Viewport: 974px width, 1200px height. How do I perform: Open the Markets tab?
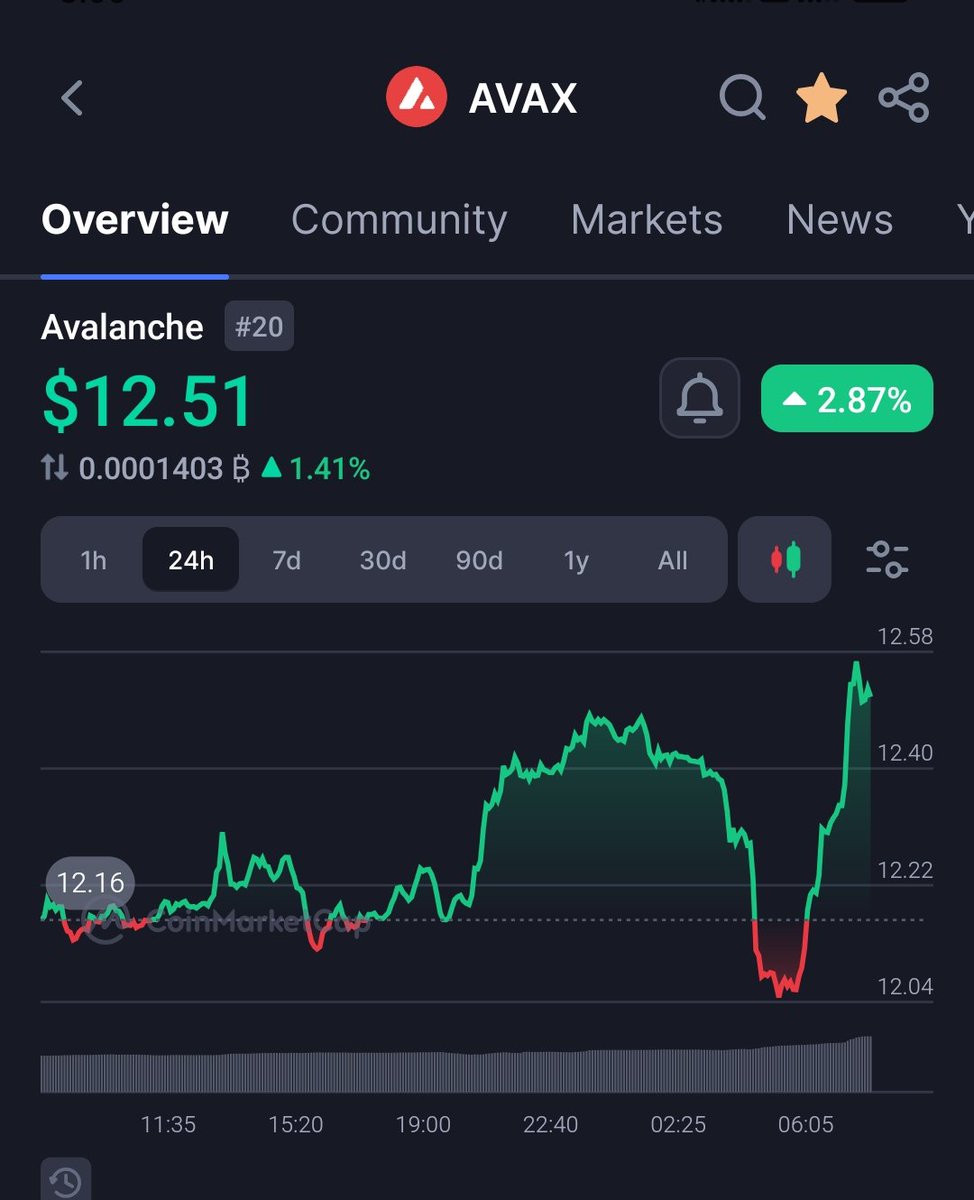click(x=647, y=220)
